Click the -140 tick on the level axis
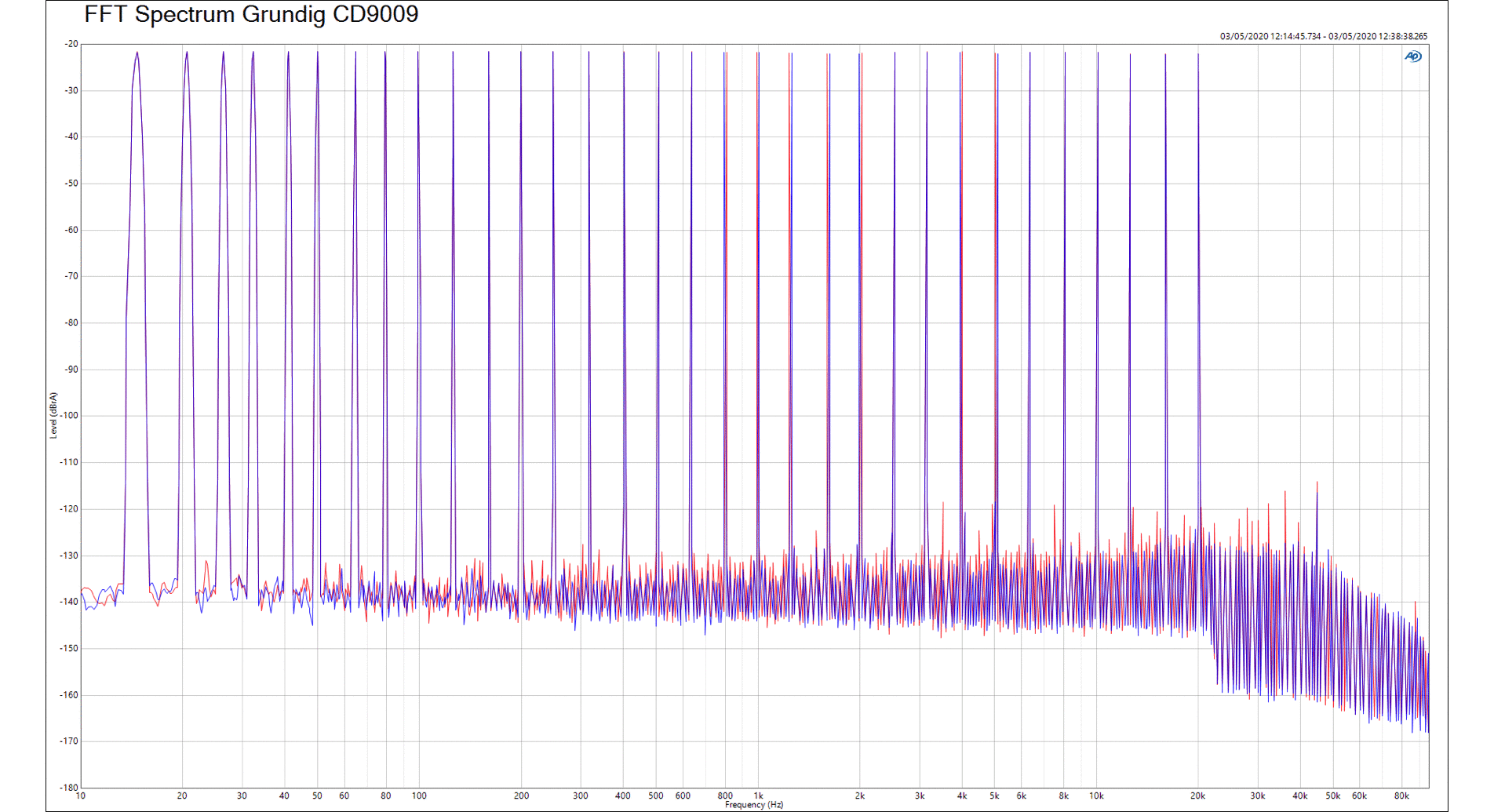 pos(70,602)
